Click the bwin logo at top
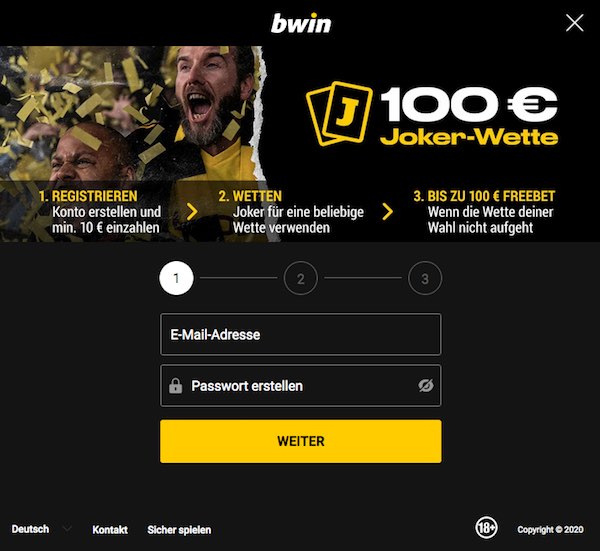The image size is (600, 551). 301,23
